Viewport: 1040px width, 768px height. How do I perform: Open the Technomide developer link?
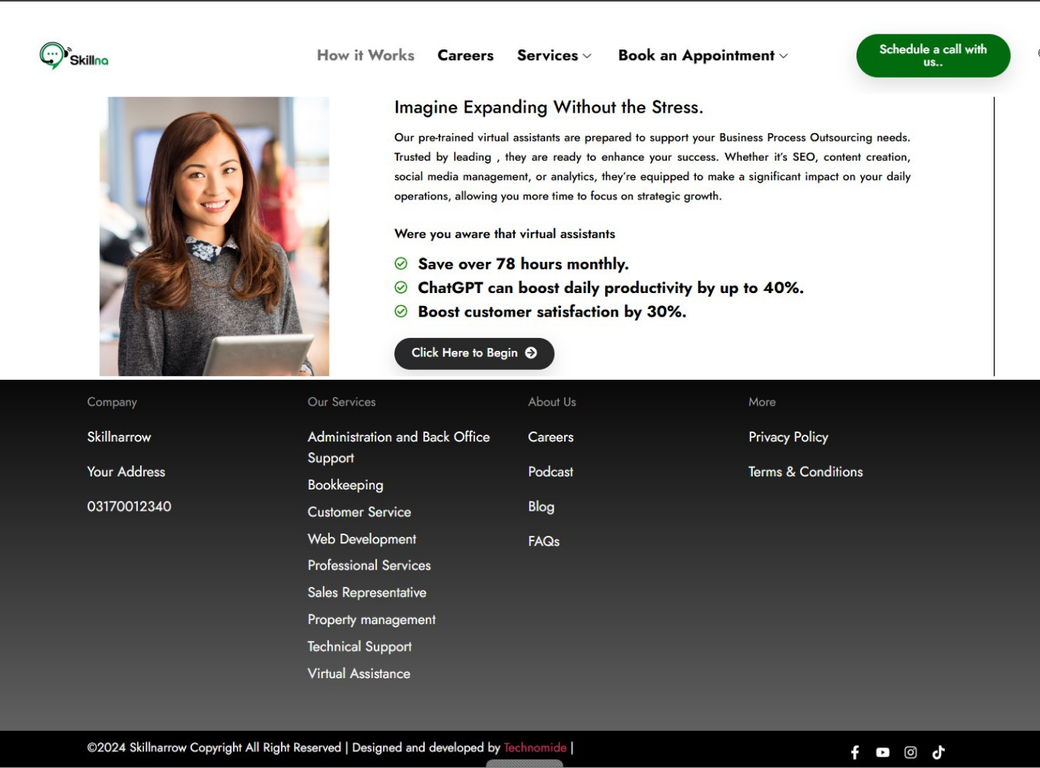point(535,747)
